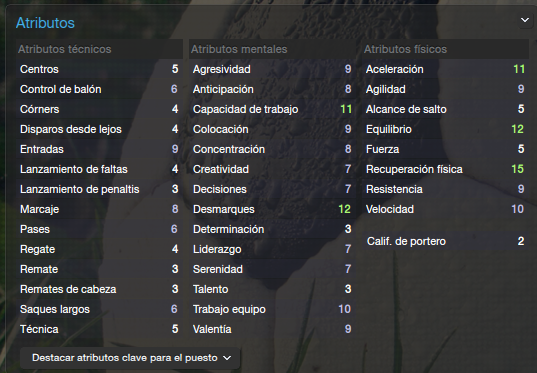Select the Equilibrio attribute value 12

coord(517,129)
